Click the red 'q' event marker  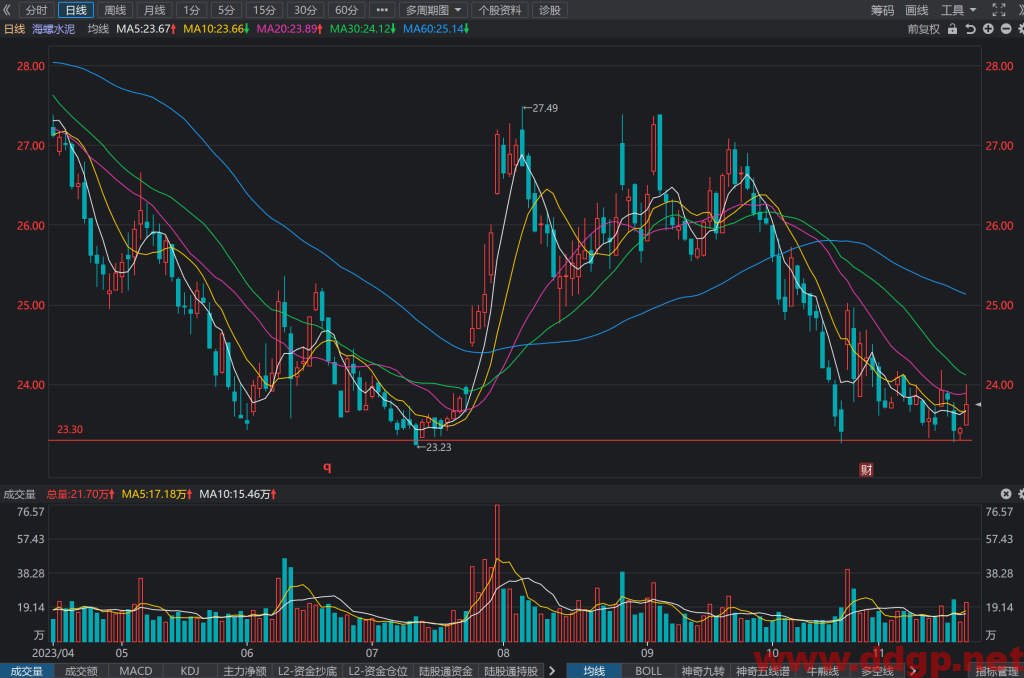[x=327, y=466]
